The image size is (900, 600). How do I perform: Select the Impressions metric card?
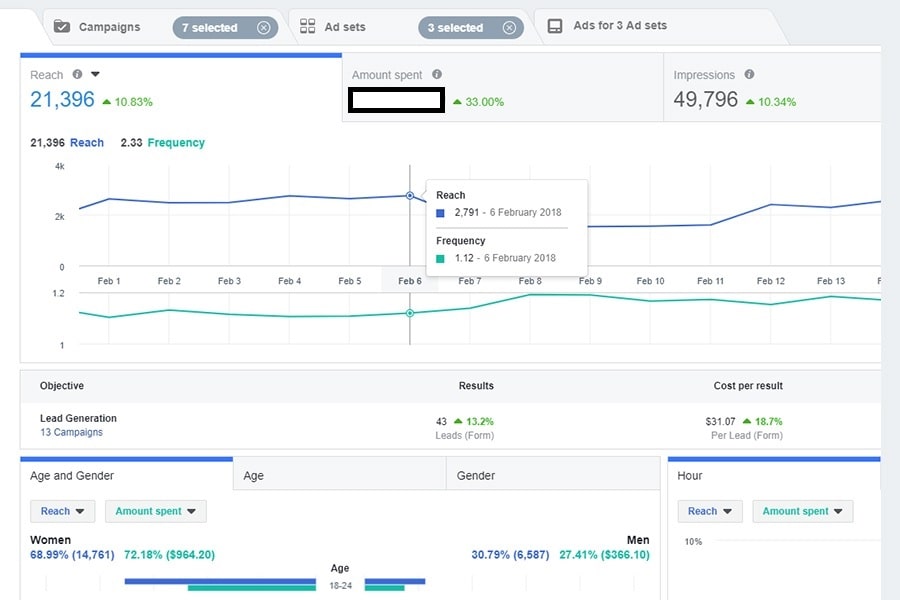(772, 88)
